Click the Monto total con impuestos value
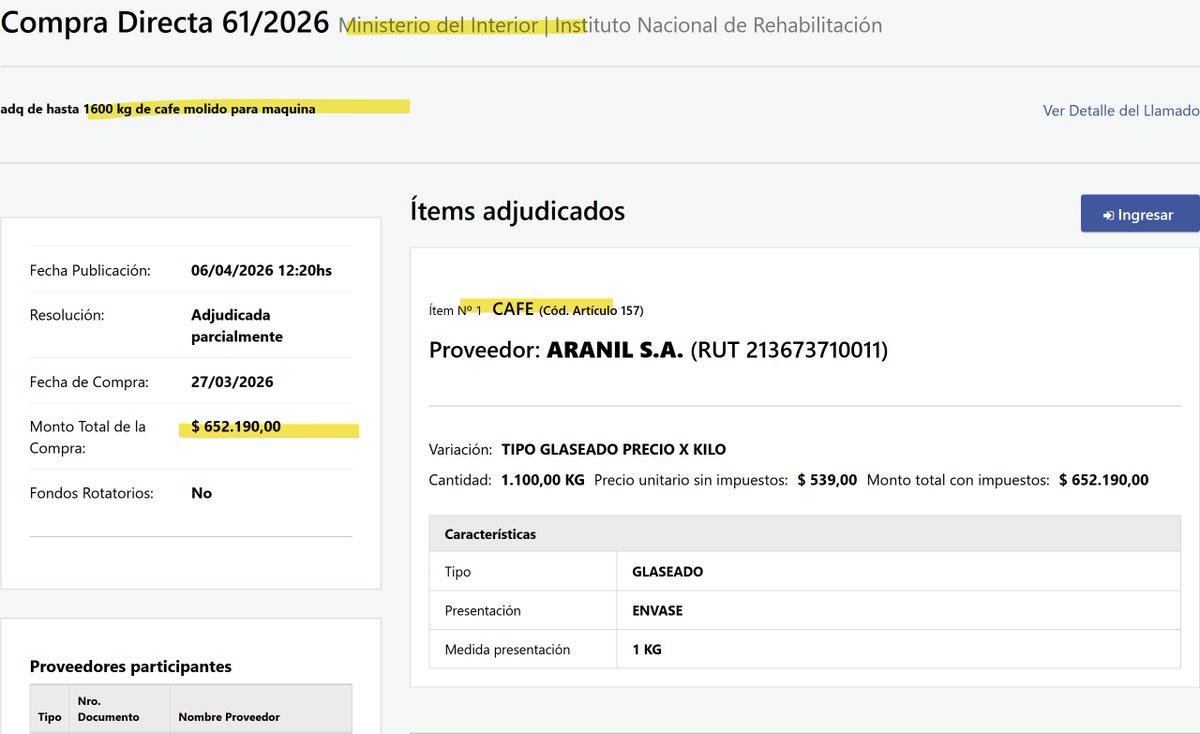This screenshot has width=1200, height=734. click(1104, 480)
